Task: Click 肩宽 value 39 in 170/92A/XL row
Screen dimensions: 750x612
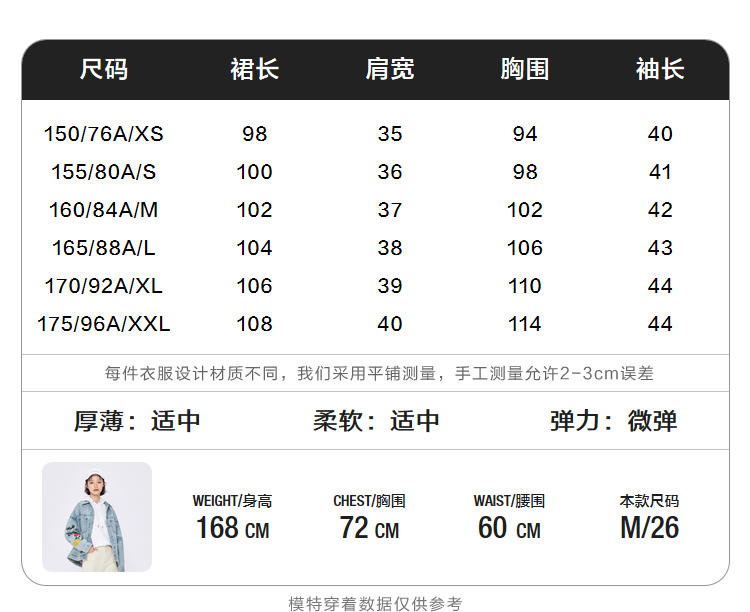Action: (x=390, y=286)
